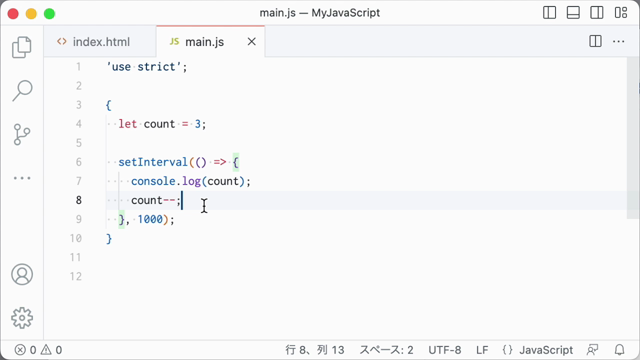Click line number 12 in gutter
Image resolution: width=640 pixels, height=360 pixels.
(76, 276)
